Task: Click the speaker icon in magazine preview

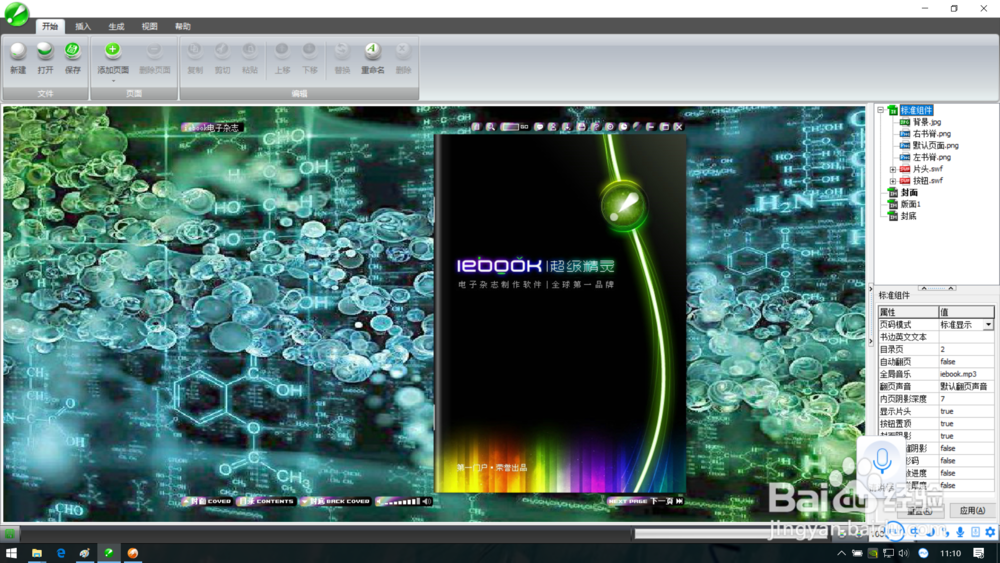Action: pyautogui.click(x=427, y=501)
